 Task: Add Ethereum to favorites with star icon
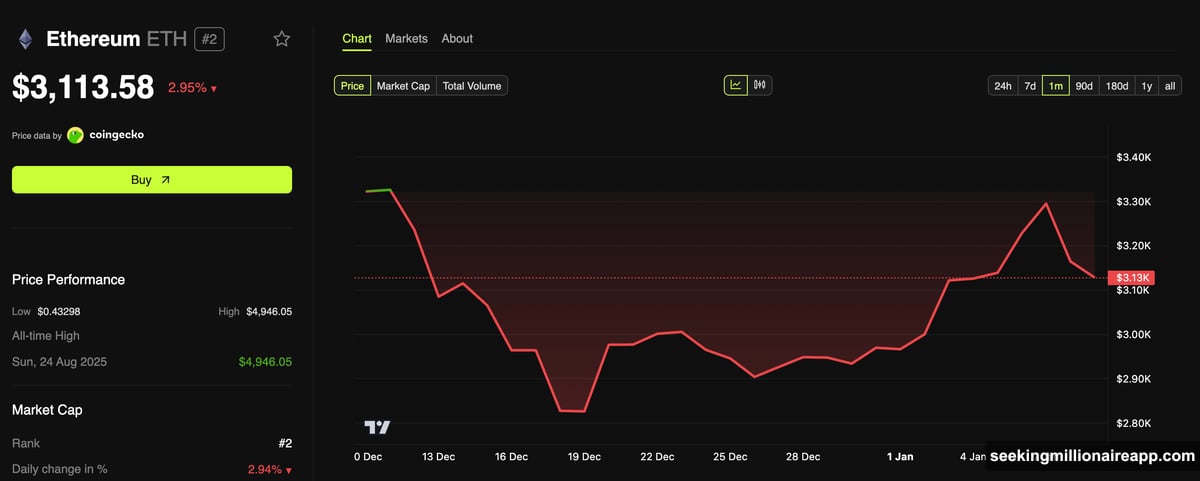(x=282, y=39)
